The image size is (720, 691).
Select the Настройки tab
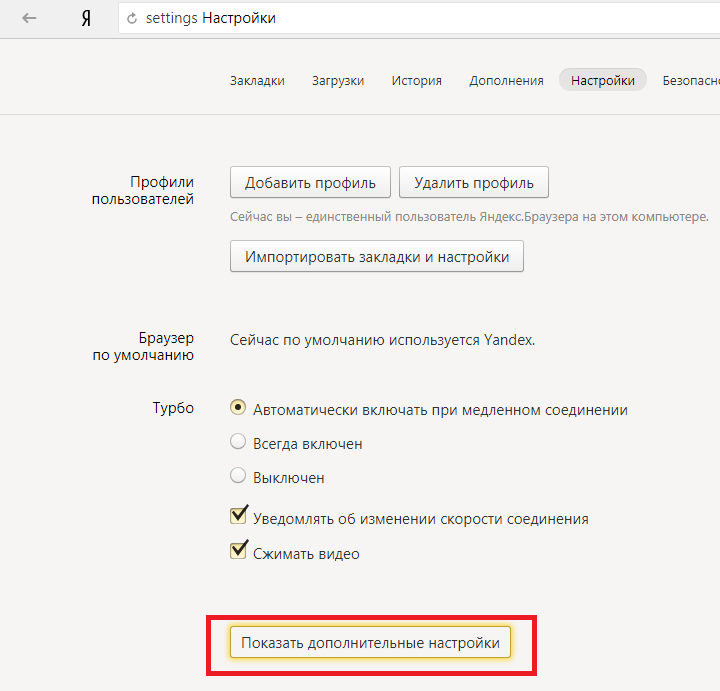pyautogui.click(x=603, y=81)
